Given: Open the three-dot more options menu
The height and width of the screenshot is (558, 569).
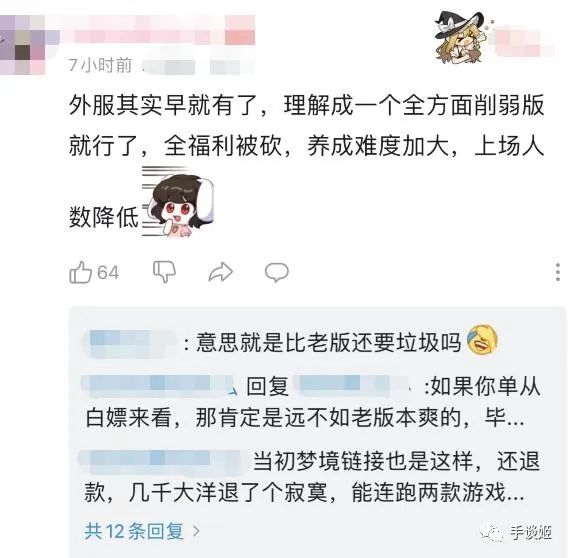Looking at the screenshot, I should (558, 272).
